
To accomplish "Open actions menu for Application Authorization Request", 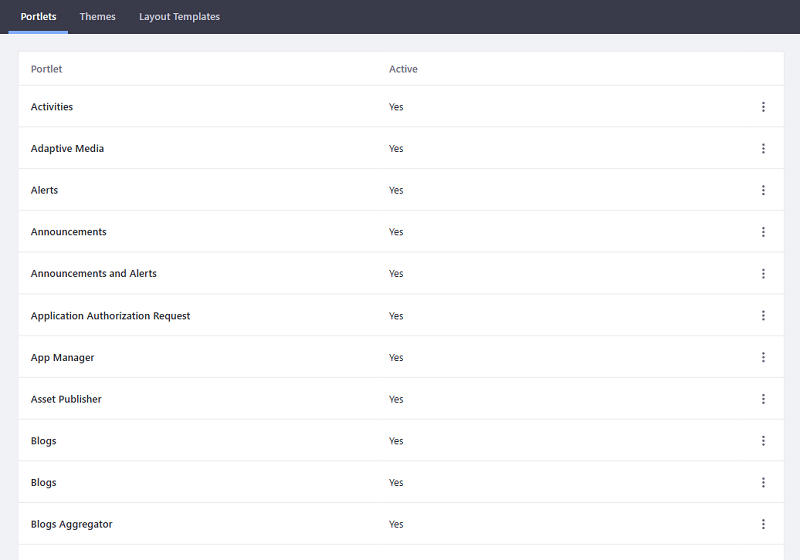I will click(x=763, y=316).
